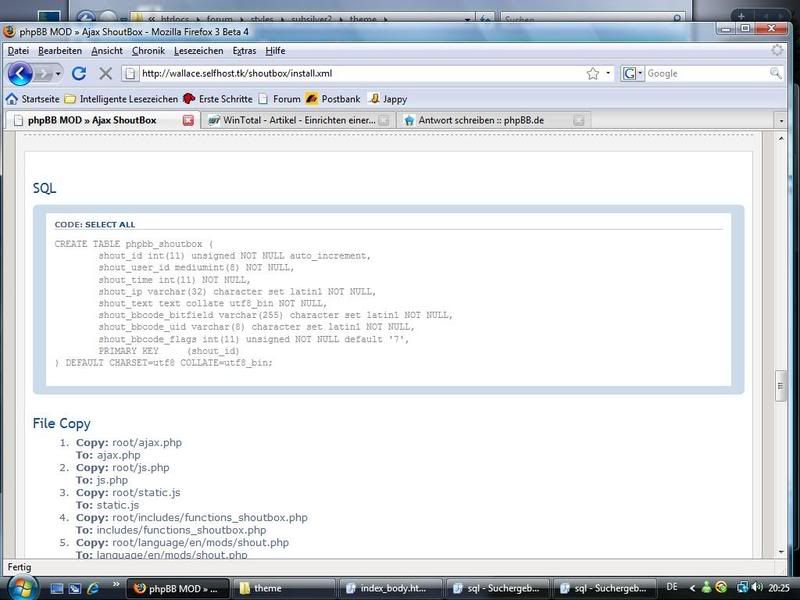
Task: Open the Ansicht menu
Action: (x=107, y=51)
